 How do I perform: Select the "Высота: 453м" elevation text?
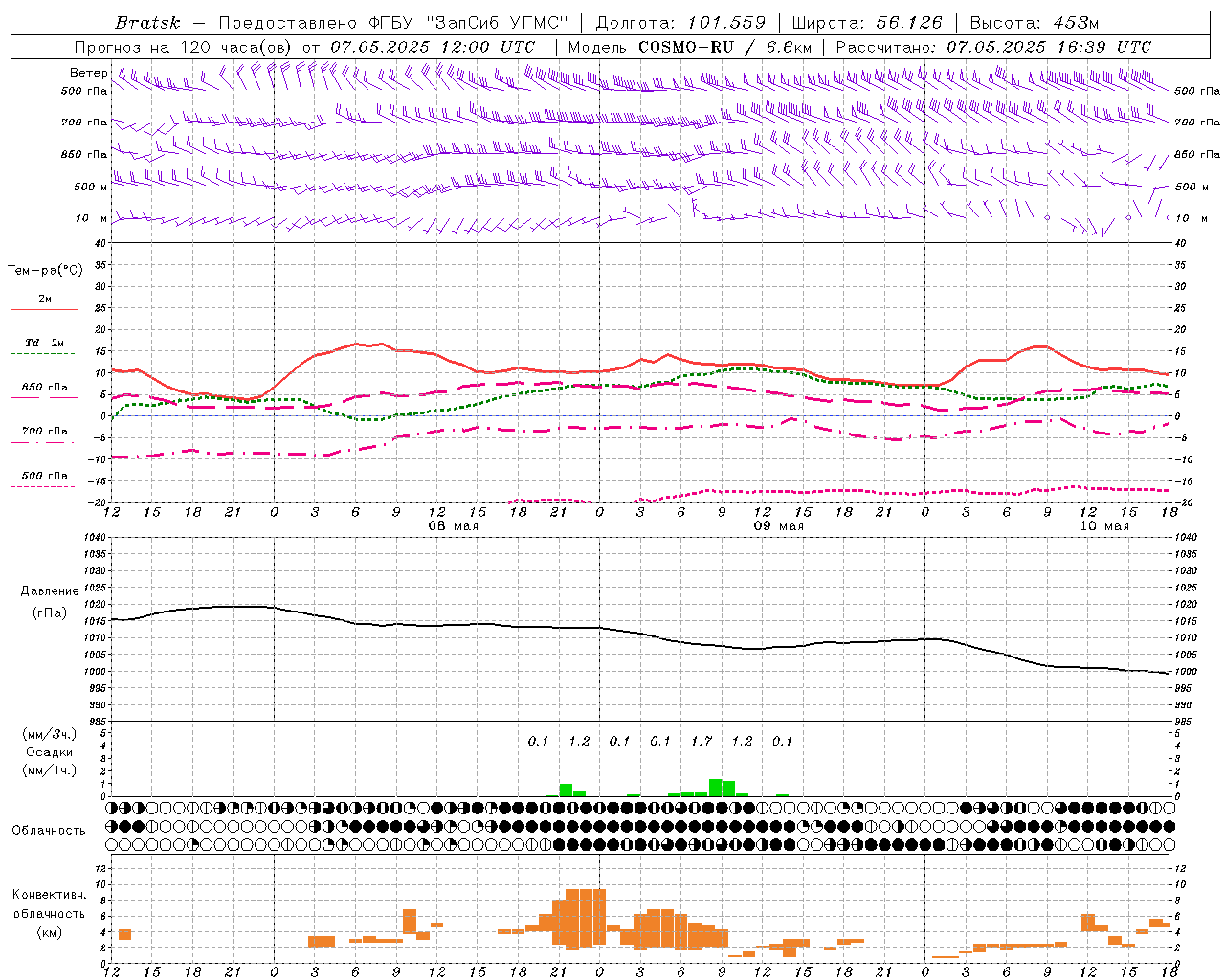tap(1035, 23)
